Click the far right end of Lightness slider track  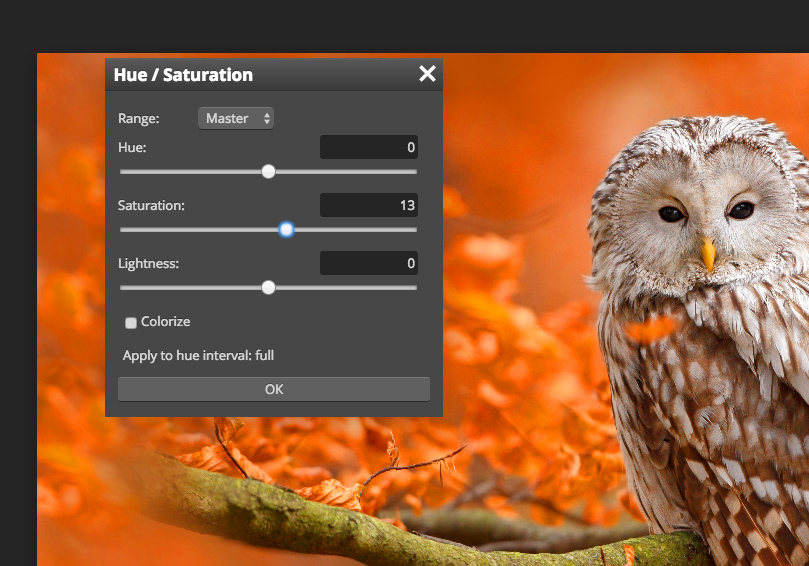(x=414, y=288)
